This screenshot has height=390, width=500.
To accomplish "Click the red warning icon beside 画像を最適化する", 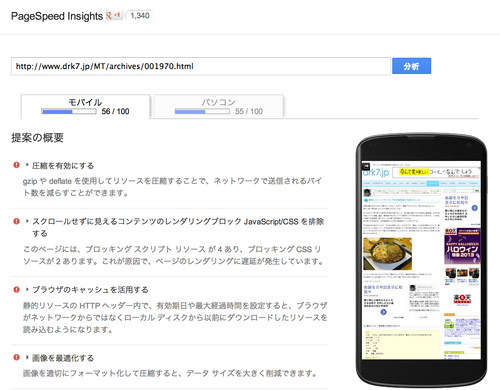I will 16,357.
